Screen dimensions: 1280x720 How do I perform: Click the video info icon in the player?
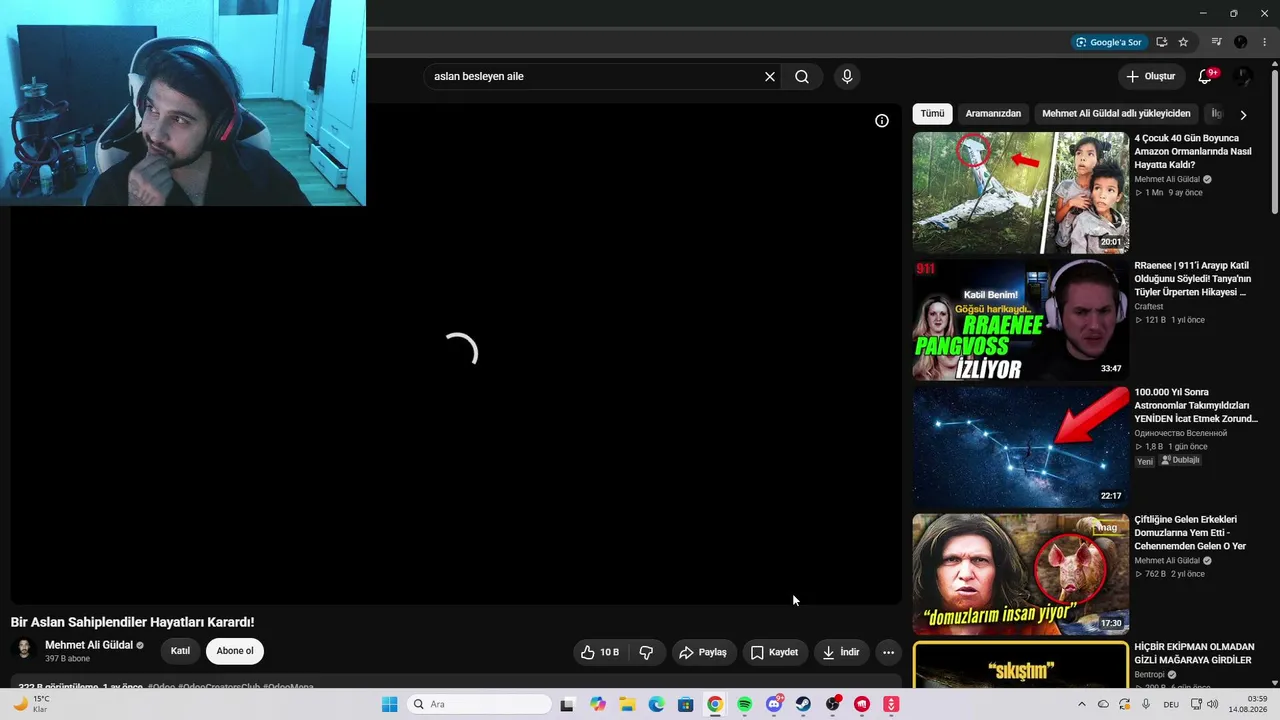tap(882, 121)
